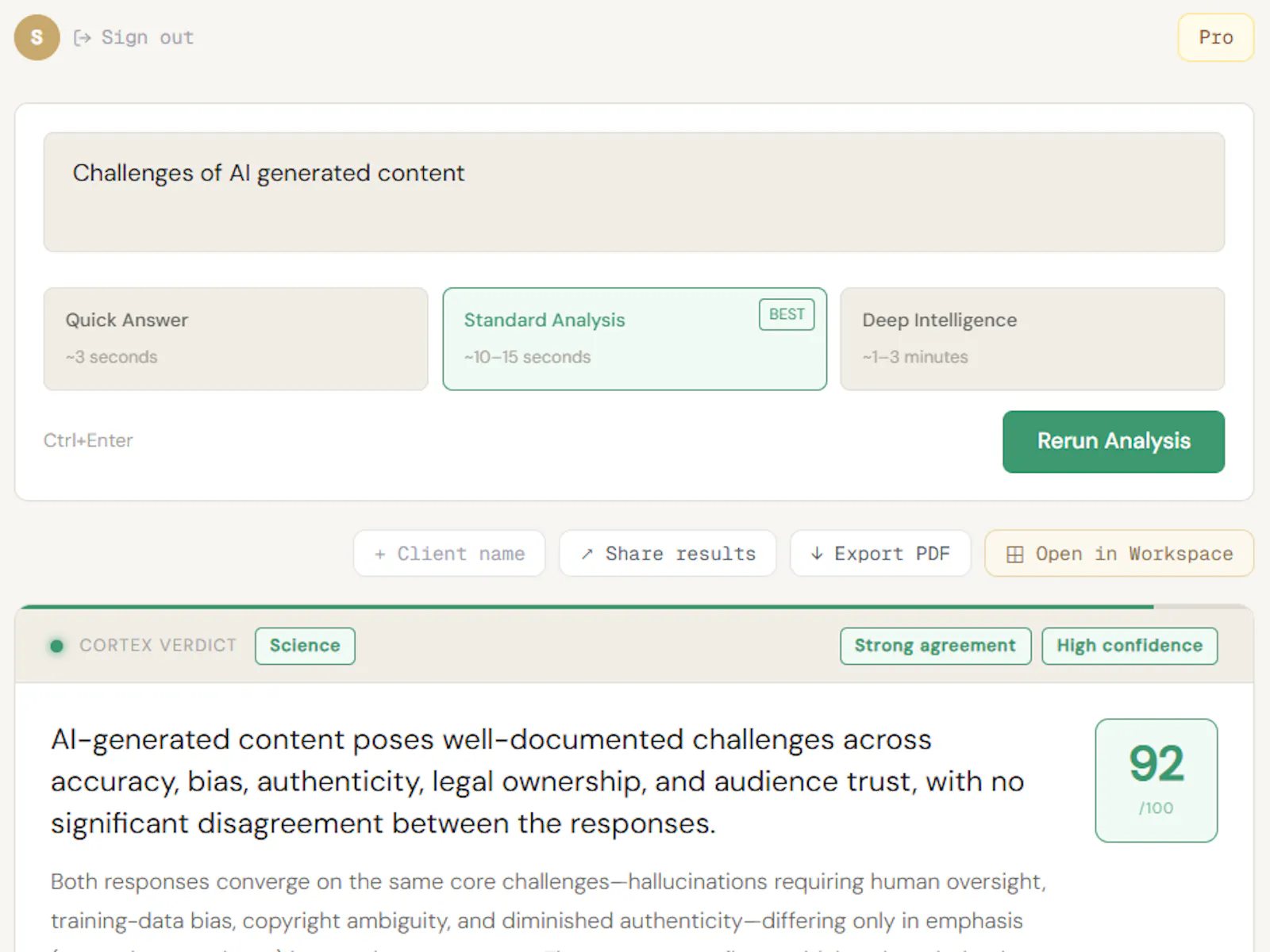Screen dimensions: 1270x952
Task: Click the BEST badge
Action: [787, 314]
